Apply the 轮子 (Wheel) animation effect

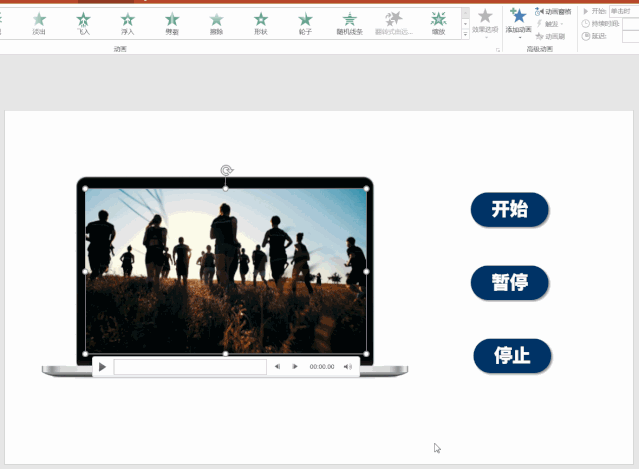pyautogui.click(x=305, y=24)
